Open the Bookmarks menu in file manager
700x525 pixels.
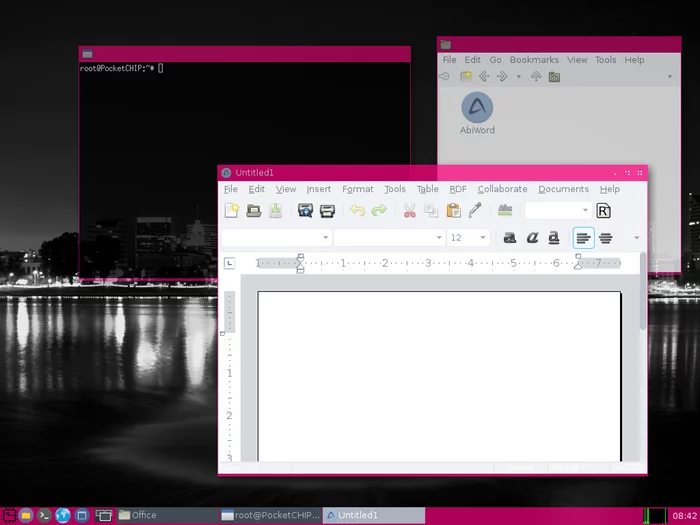click(x=534, y=60)
